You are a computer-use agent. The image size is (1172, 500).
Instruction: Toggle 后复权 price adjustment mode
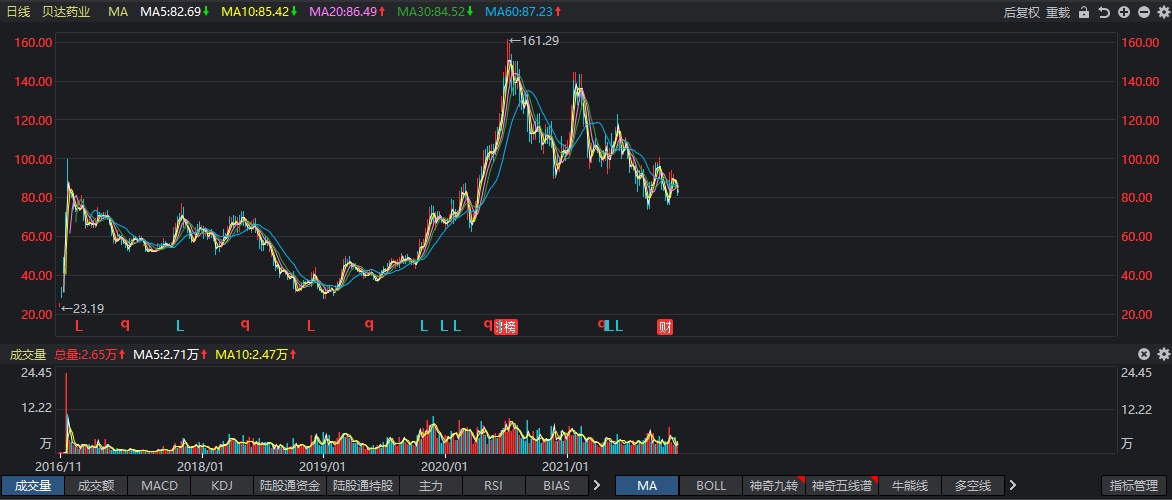1022,12
